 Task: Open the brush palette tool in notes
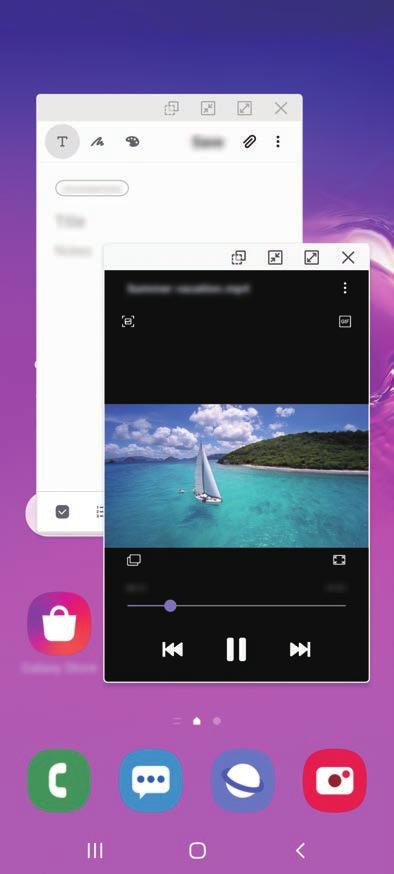point(132,142)
